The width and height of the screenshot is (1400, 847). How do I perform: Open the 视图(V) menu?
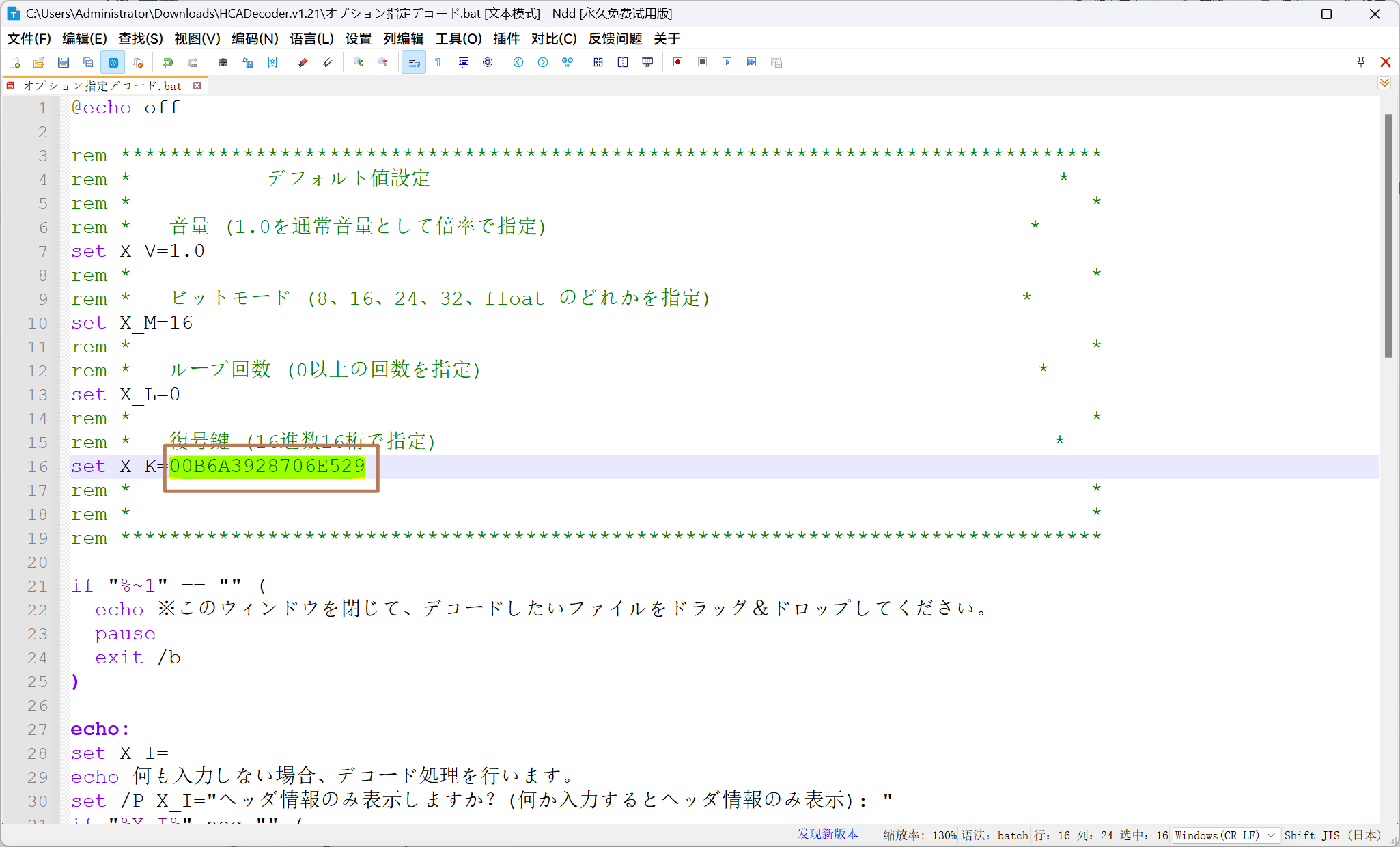[197, 39]
